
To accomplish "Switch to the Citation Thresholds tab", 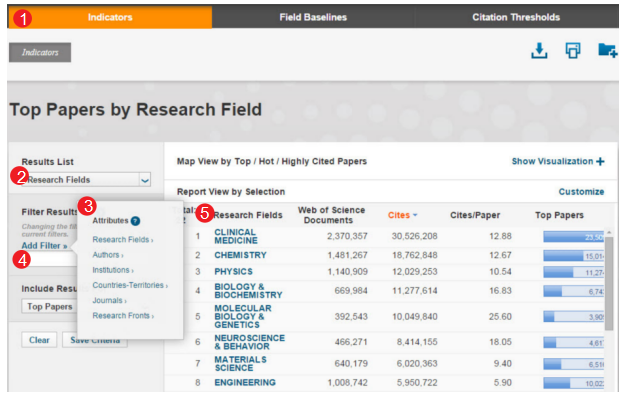I will point(516,17).
